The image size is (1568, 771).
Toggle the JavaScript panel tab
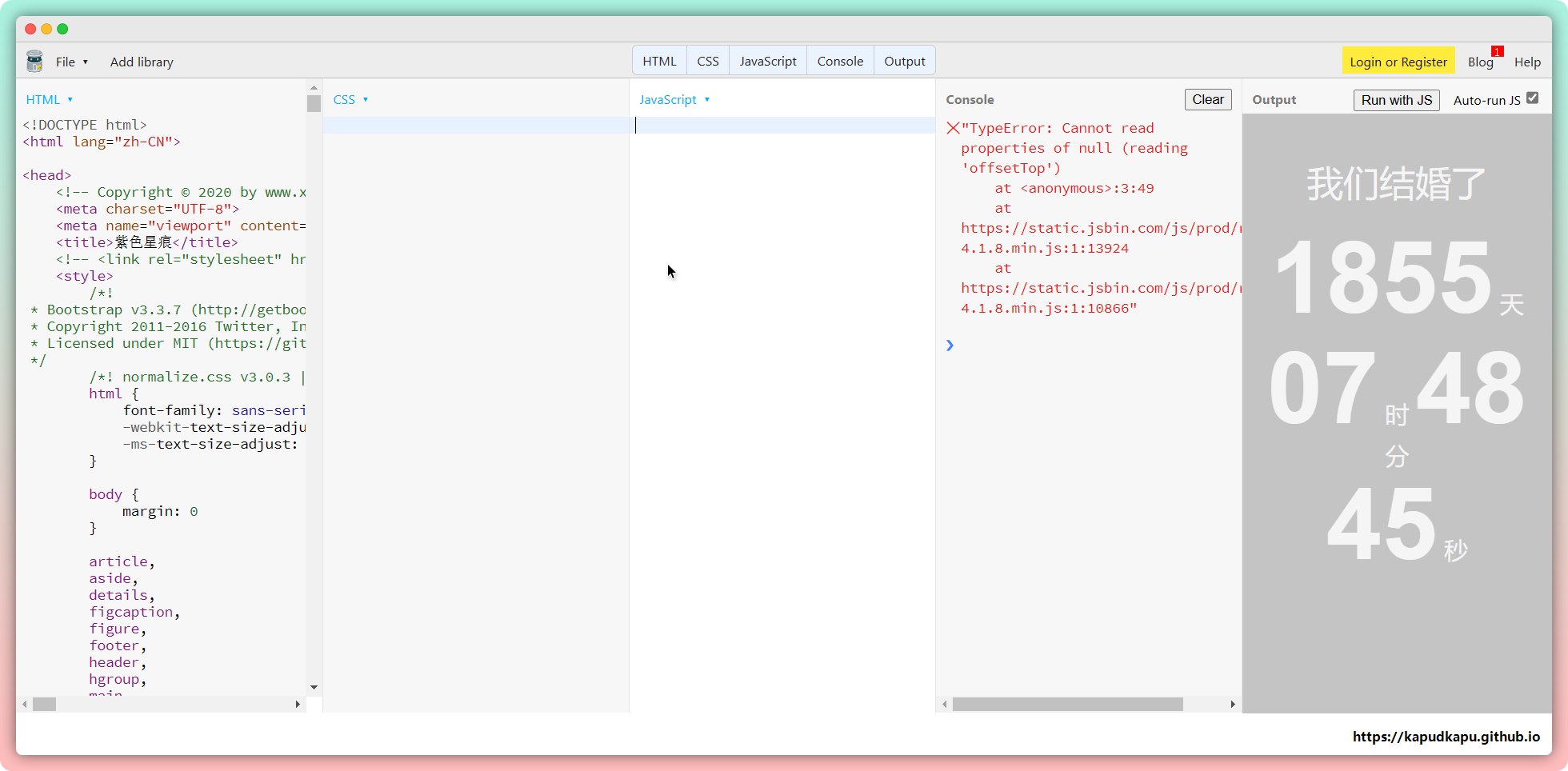pos(767,61)
